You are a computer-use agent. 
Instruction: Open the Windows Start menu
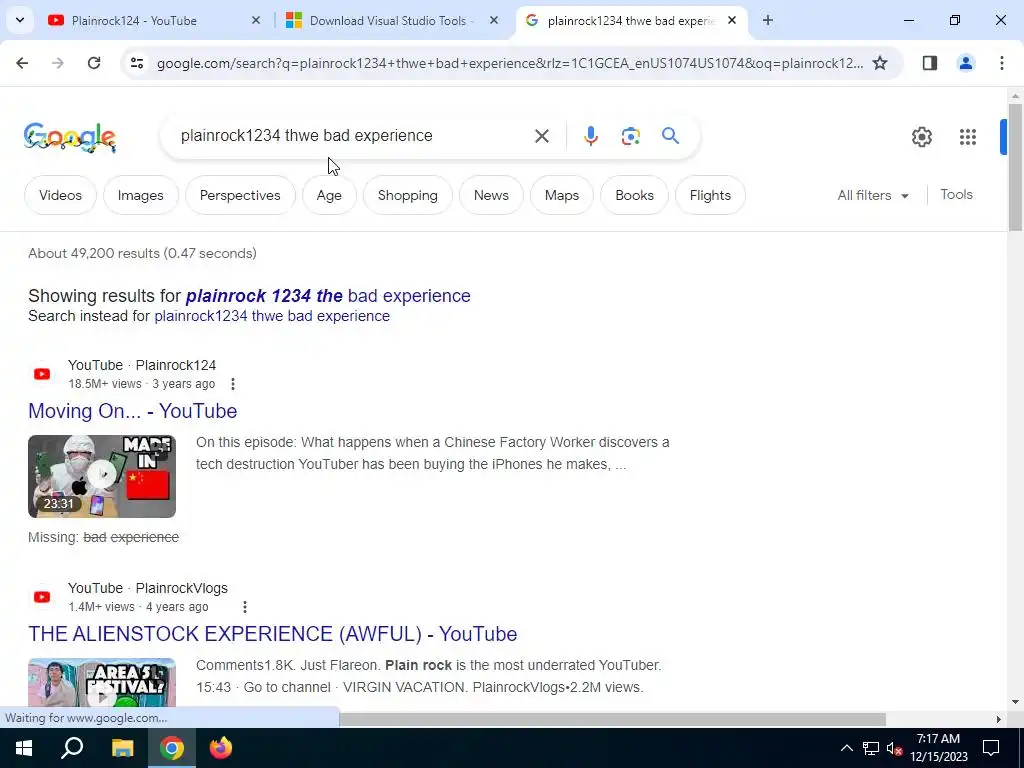coord(24,748)
